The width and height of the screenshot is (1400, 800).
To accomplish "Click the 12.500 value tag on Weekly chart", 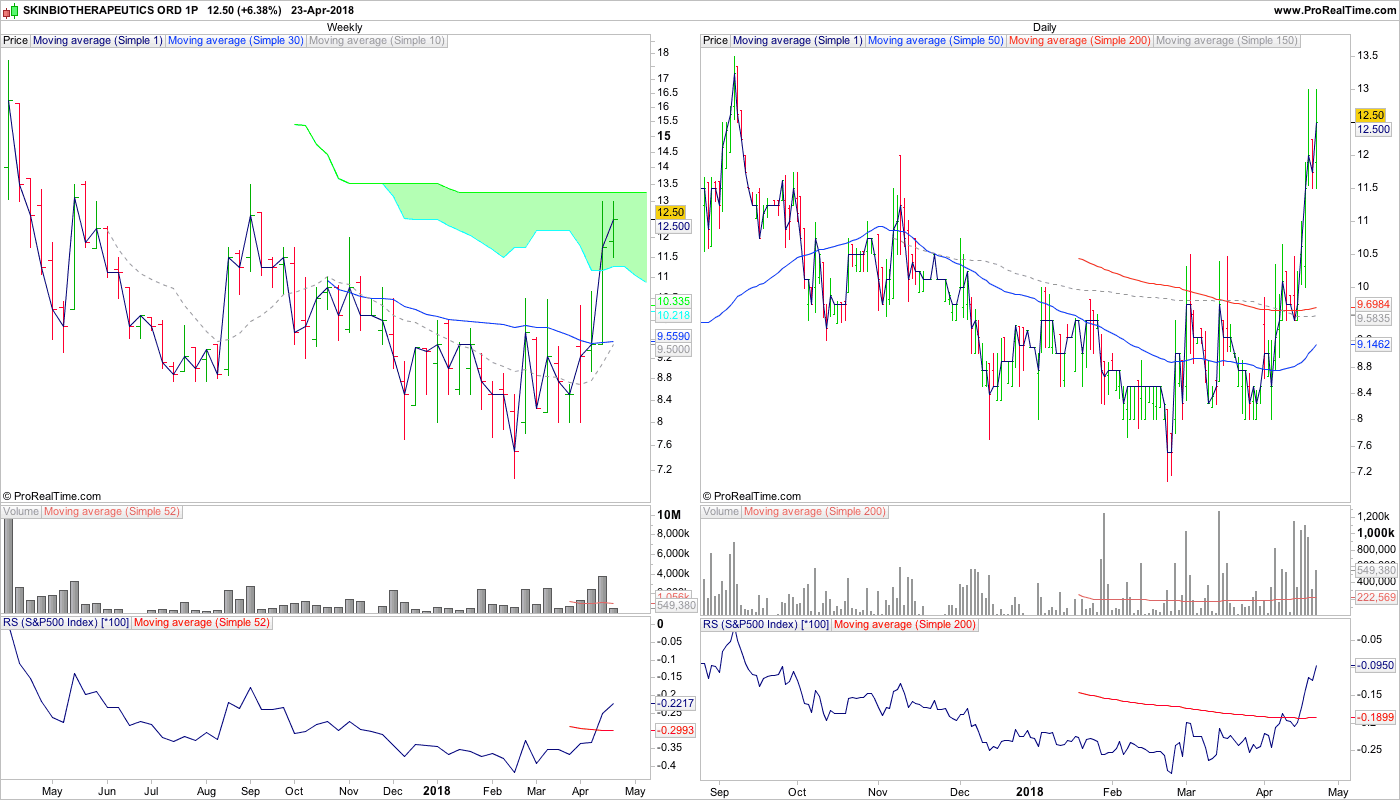I will click(x=672, y=227).
